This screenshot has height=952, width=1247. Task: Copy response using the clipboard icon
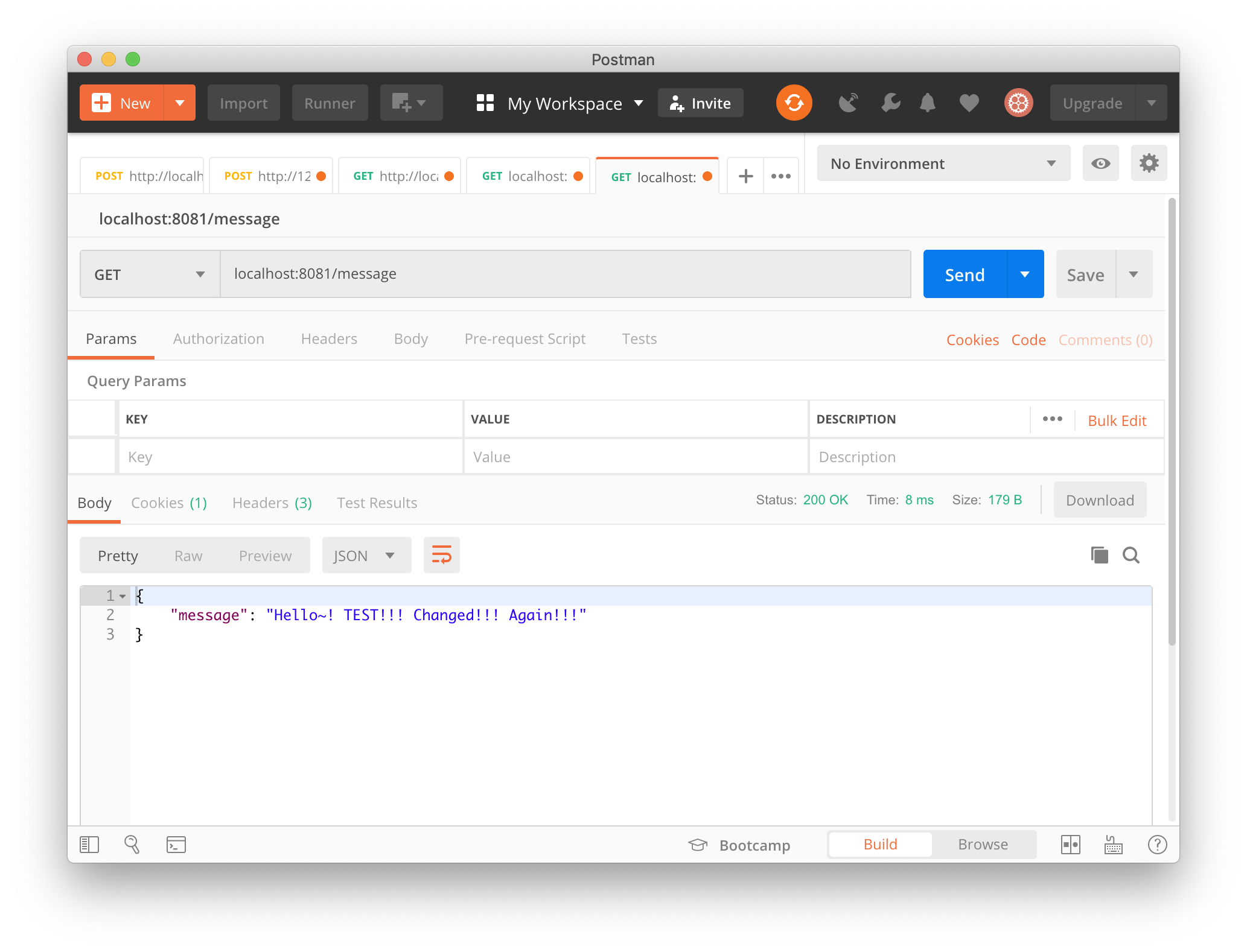coord(1099,555)
